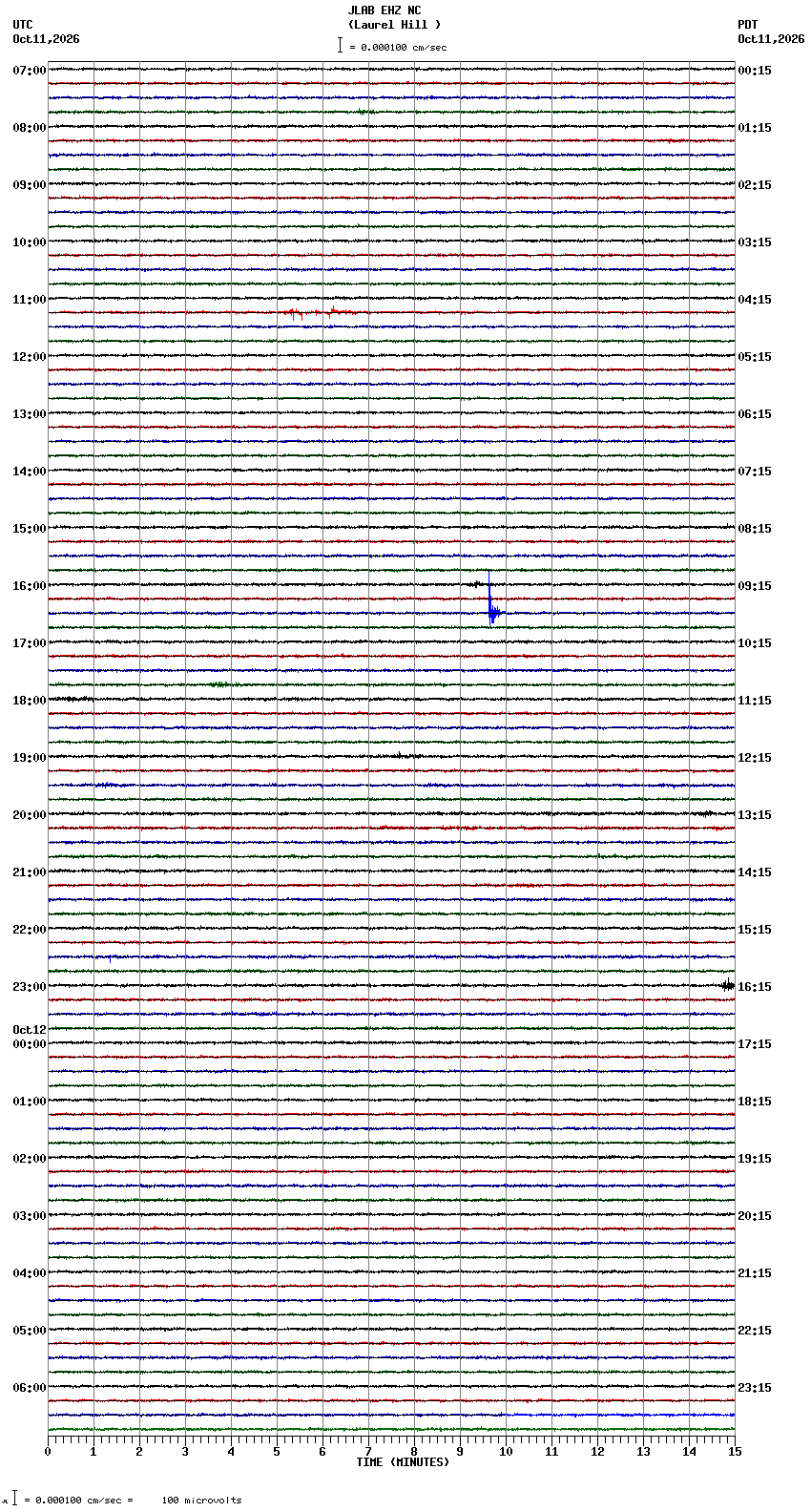Select the '11:00' UTC time label
The height and width of the screenshot is (1512, 811).
click(30, 300)
